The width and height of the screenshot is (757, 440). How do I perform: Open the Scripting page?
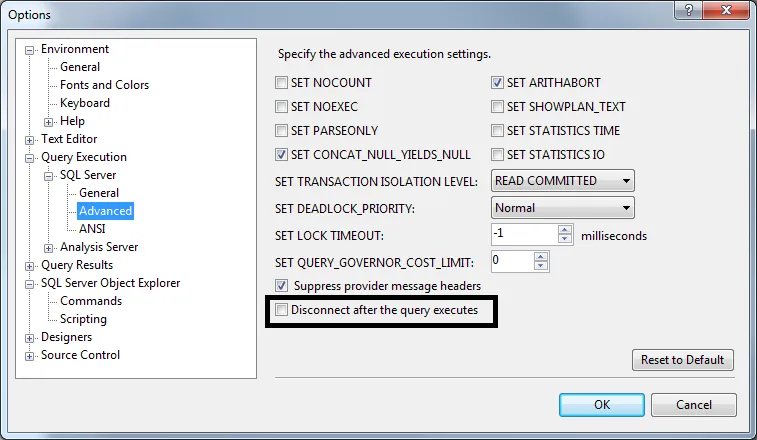(83, 319)
